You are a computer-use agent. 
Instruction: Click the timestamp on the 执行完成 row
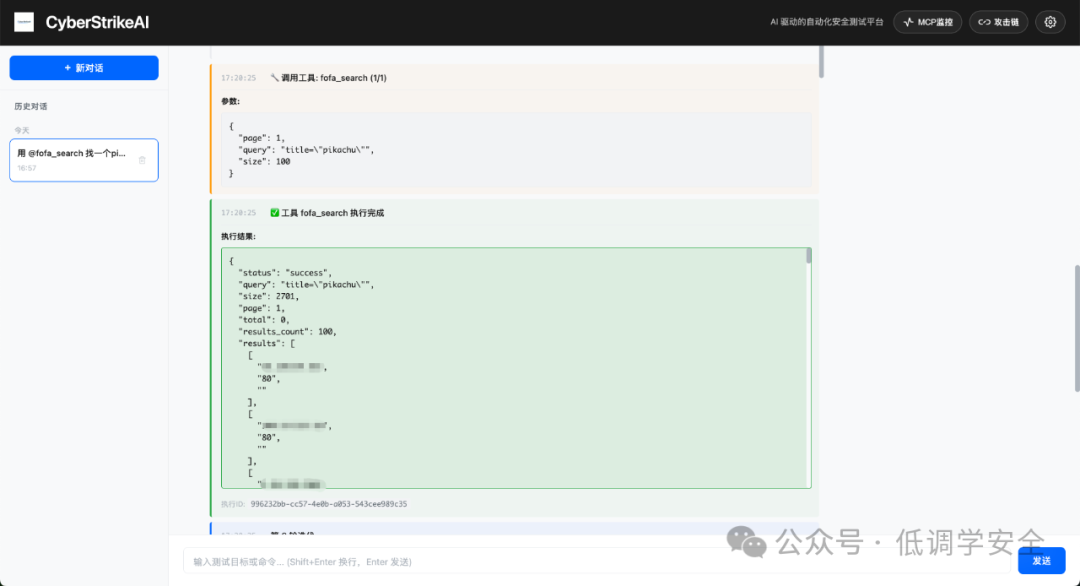coord(238,213)
